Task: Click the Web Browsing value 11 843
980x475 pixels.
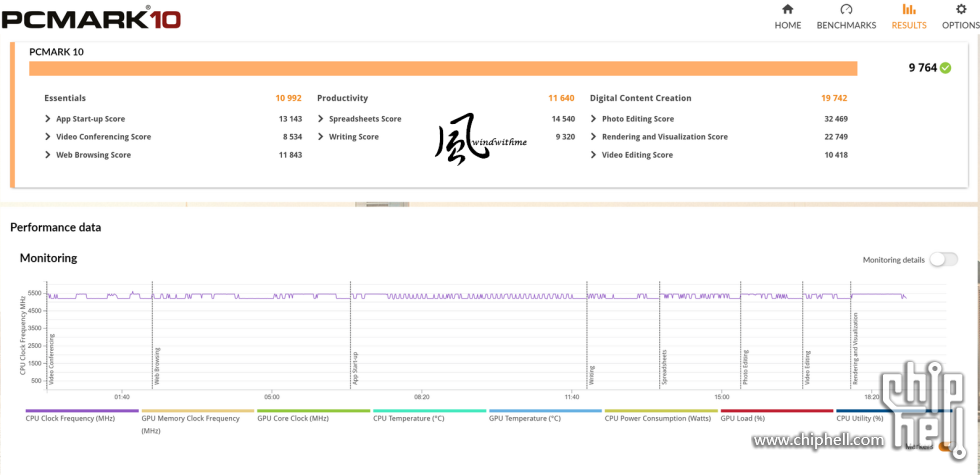Action: 291,155
